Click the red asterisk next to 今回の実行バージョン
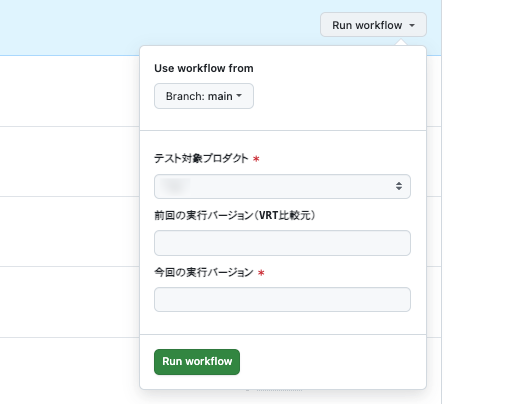 coord(261,273)
